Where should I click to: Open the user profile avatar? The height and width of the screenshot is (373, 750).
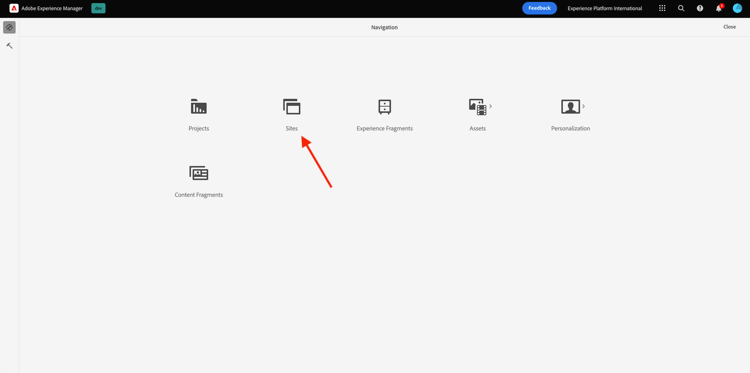[x=737, y=8]
